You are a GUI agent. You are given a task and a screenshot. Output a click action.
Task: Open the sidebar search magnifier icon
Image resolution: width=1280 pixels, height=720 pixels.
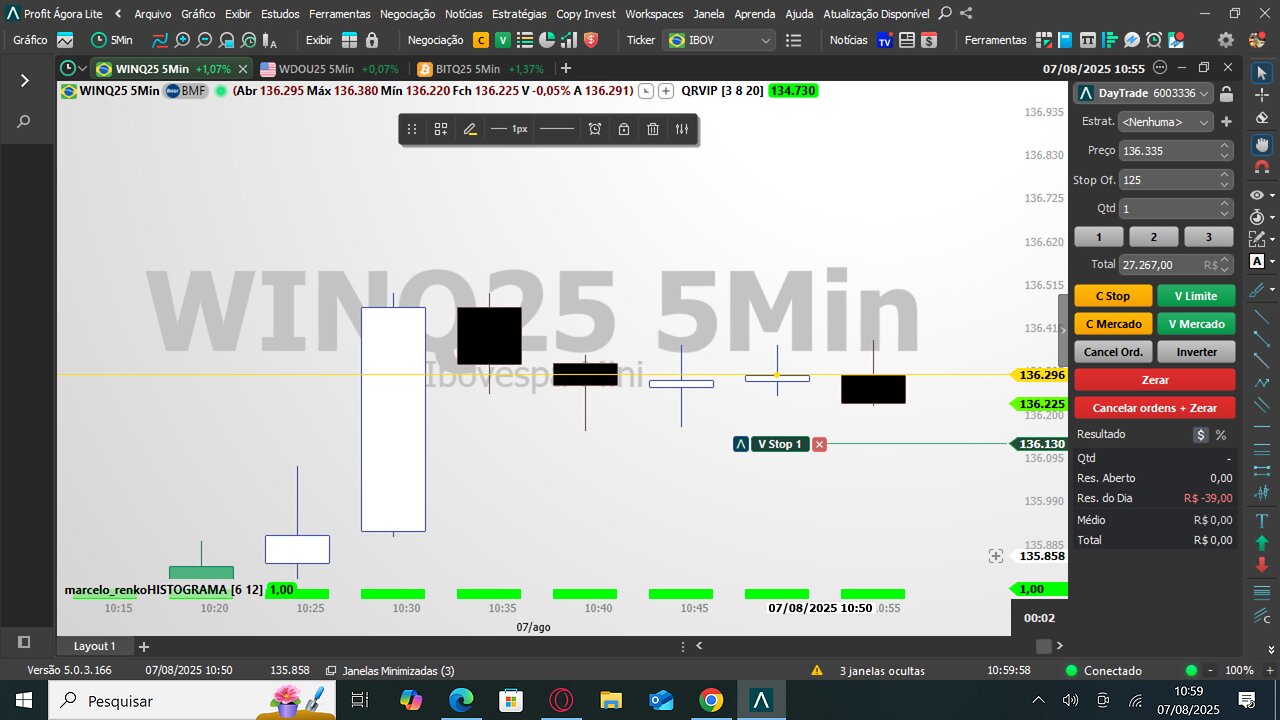tap(24, 121)
